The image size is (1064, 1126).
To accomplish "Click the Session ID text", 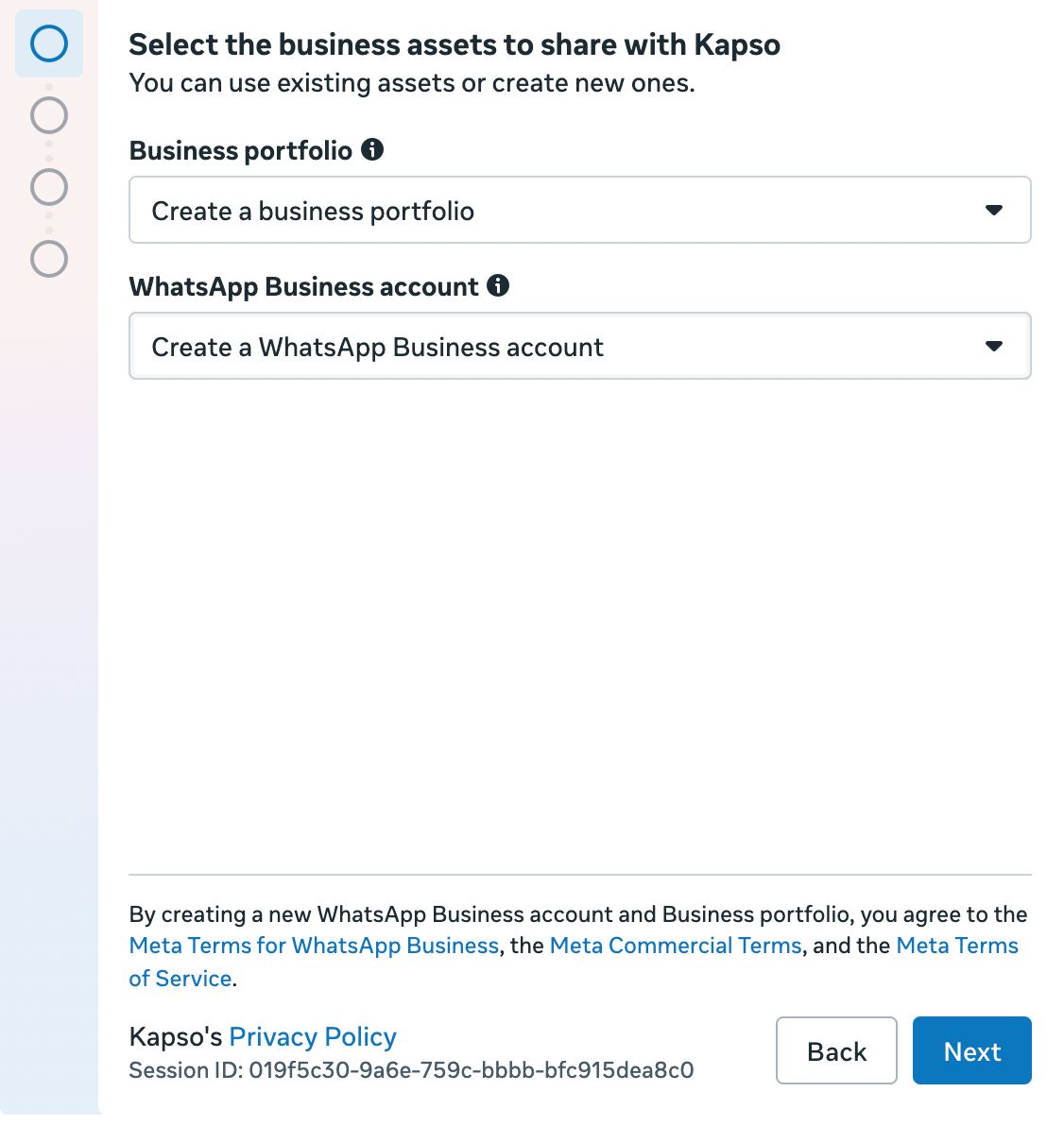I will pos(411,1070).
